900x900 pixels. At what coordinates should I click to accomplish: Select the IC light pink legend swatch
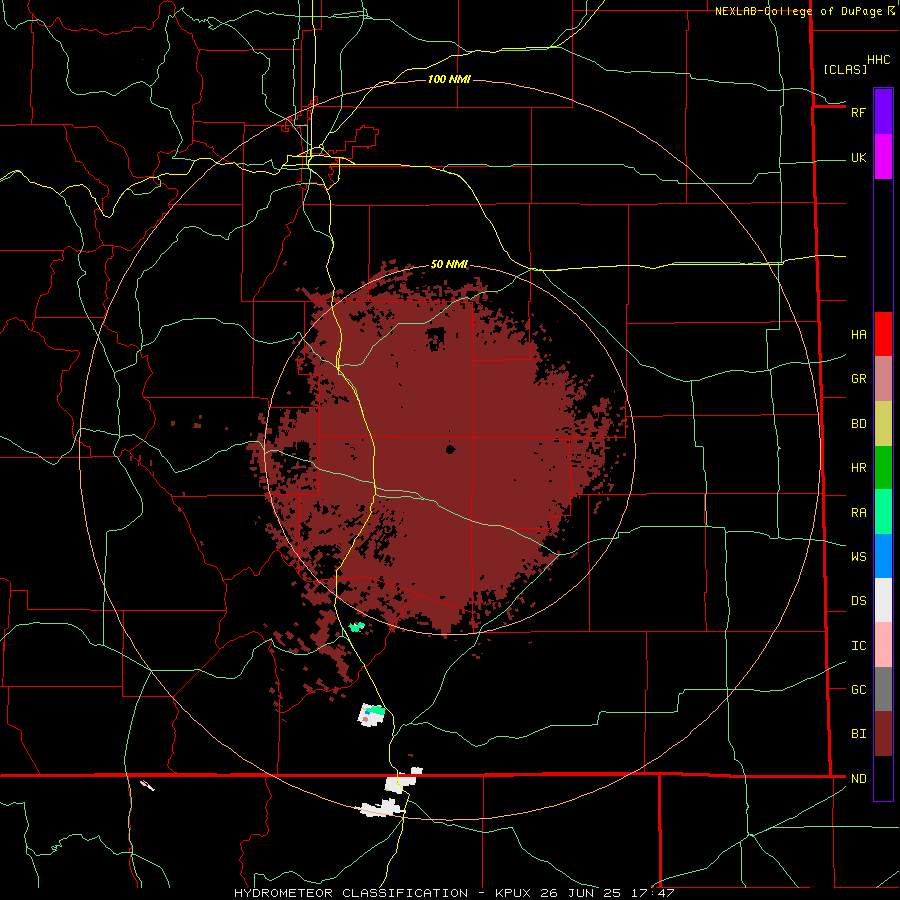883,645
